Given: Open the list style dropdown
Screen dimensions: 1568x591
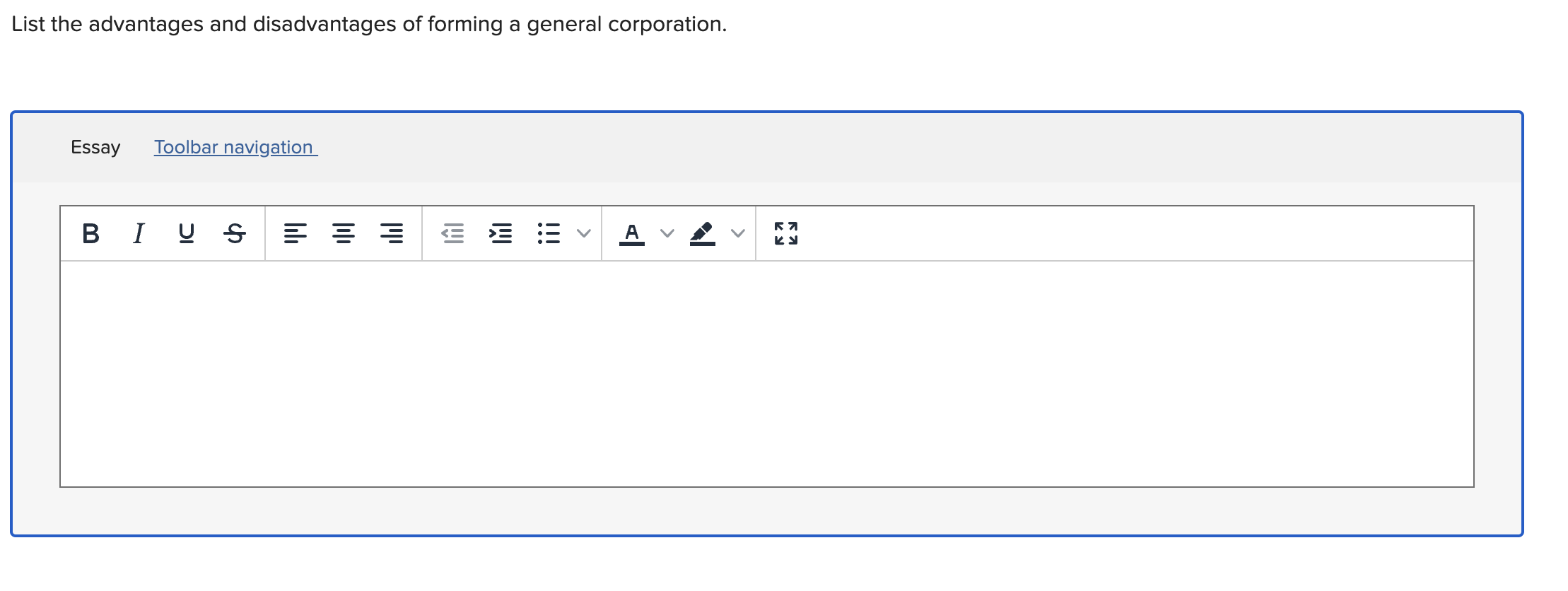Looking at the screenshot, I should click(x=583, y=233).
